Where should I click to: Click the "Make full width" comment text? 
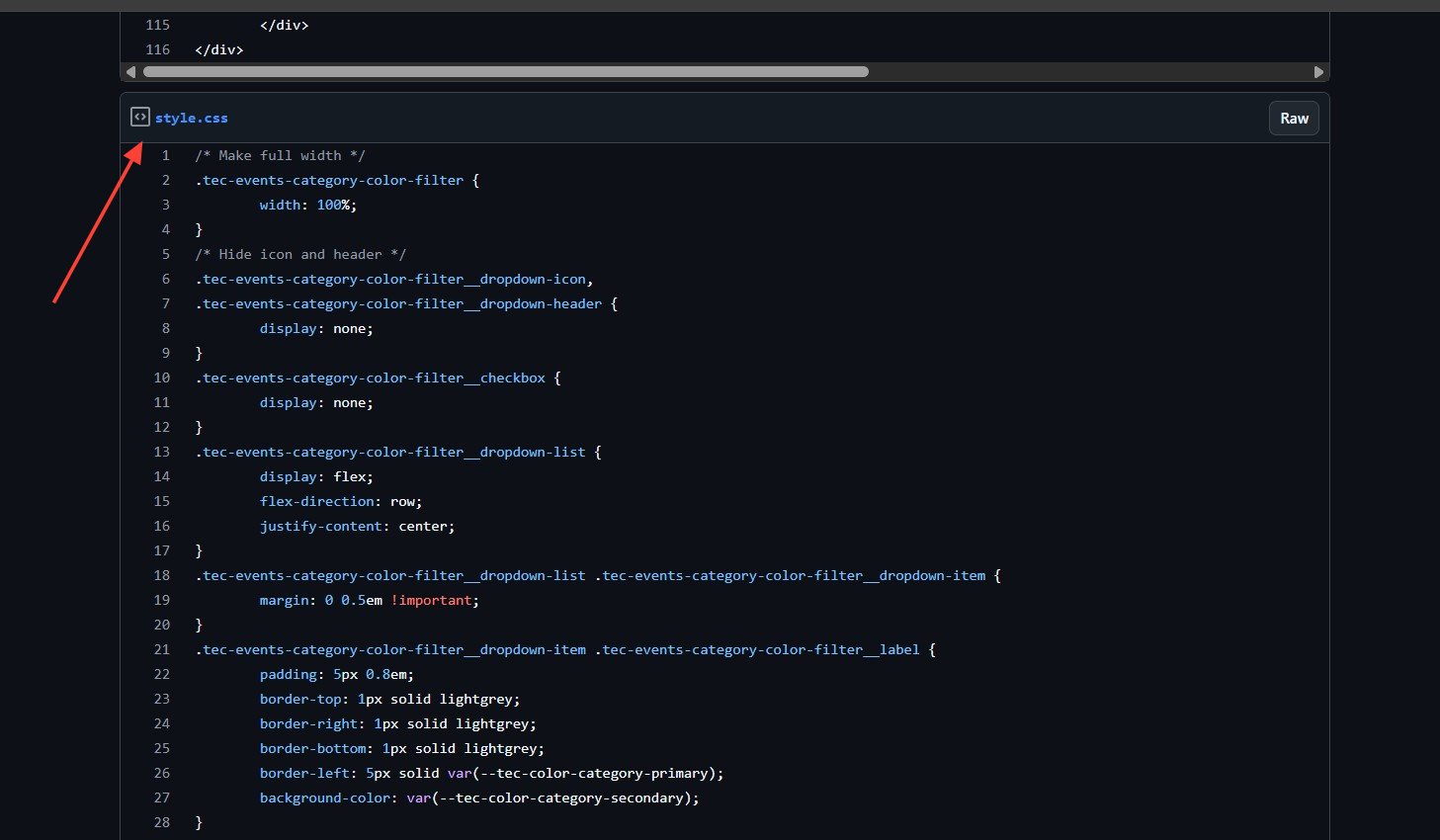click(280, 155)
